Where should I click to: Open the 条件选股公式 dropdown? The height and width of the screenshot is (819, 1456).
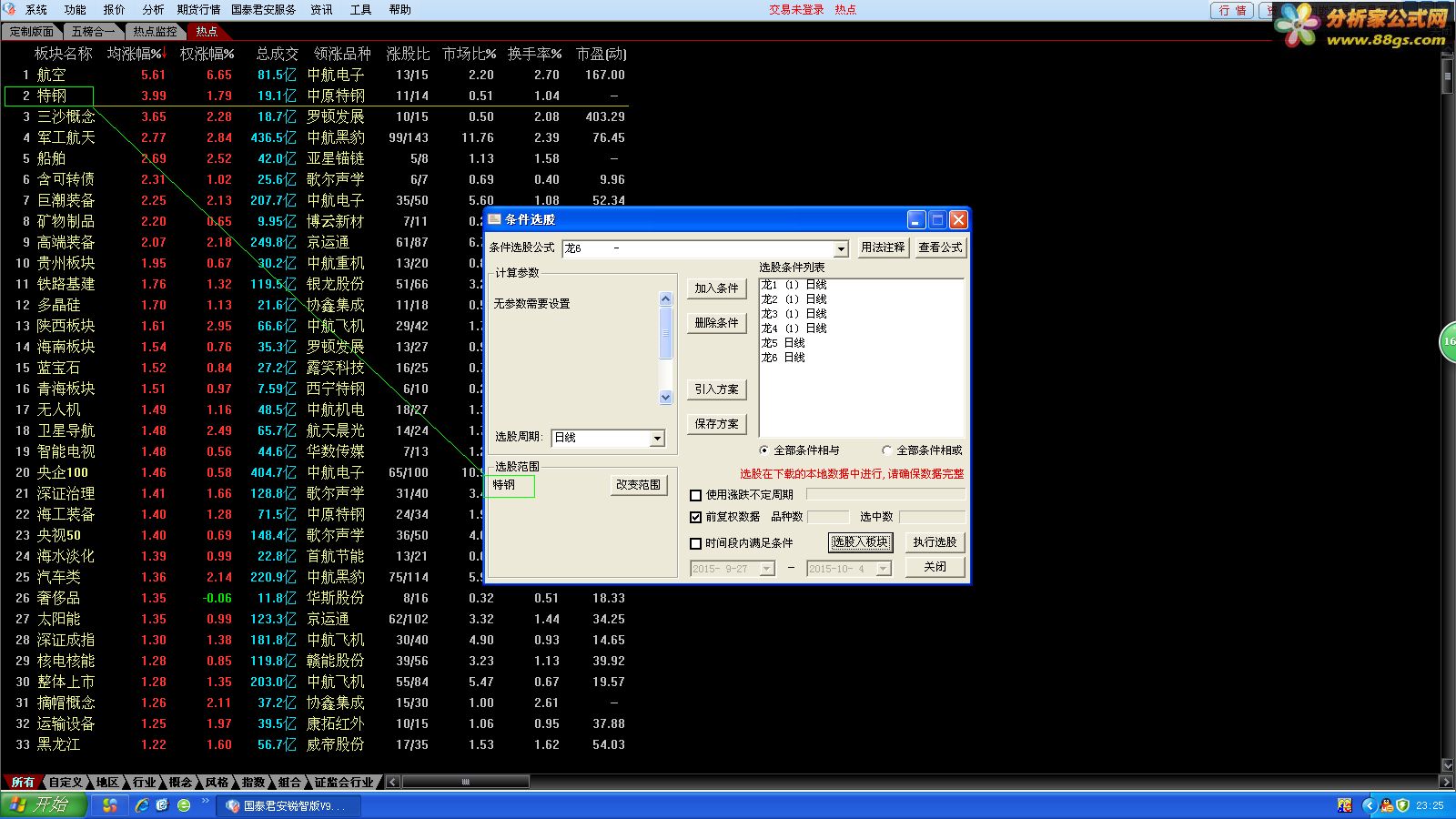[841, 248]
